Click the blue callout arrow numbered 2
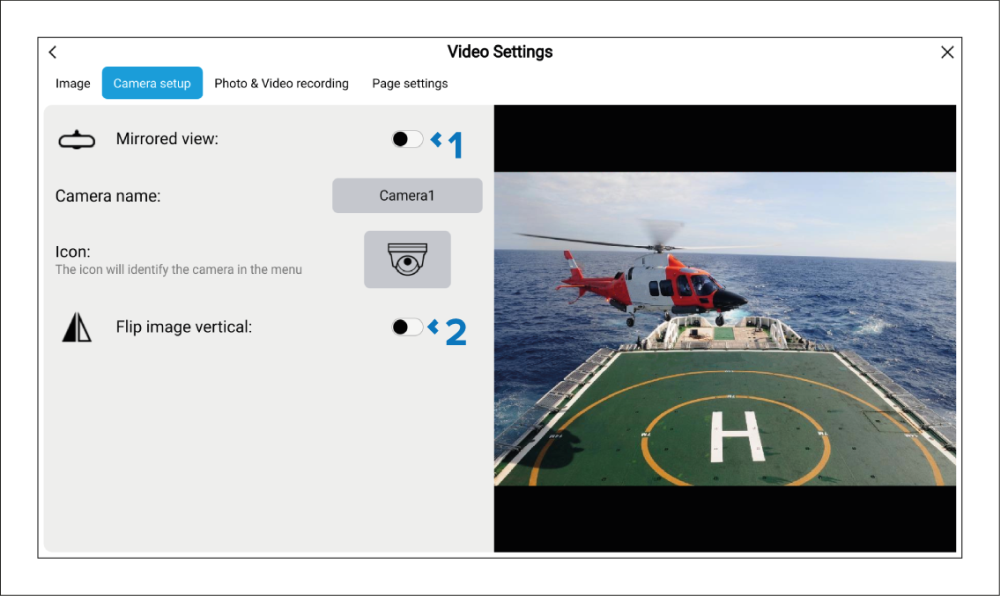Viewport: 1000px width, 596px height. [x=448, y=330]
